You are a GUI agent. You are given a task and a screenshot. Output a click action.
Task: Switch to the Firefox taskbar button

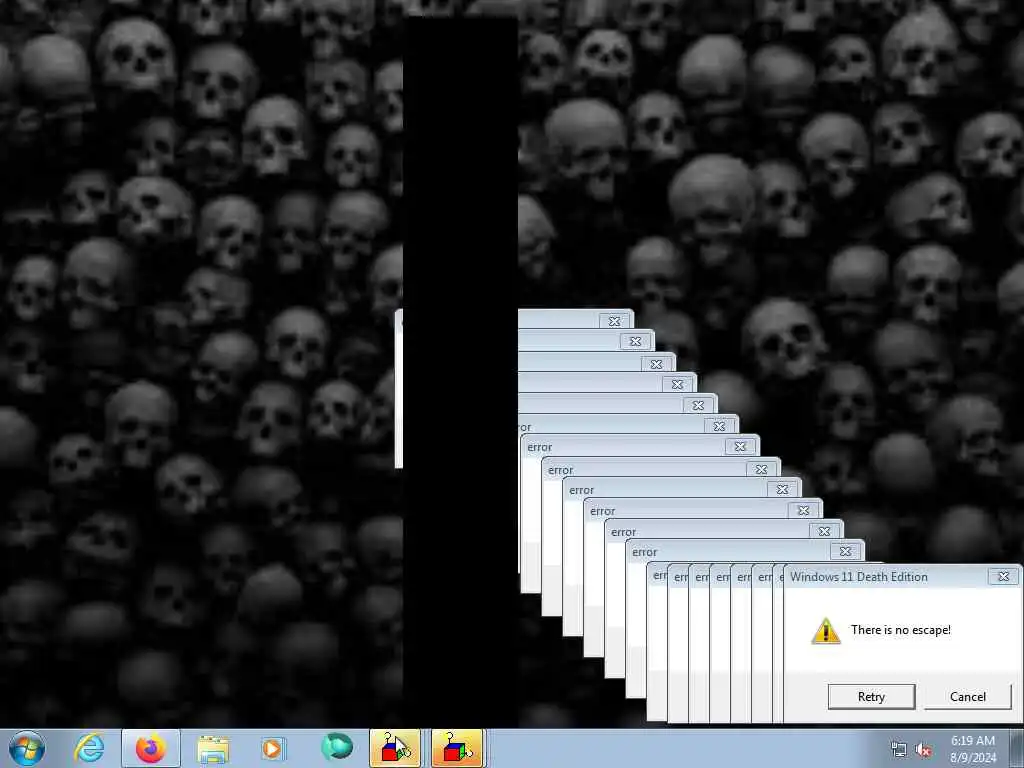151,748
